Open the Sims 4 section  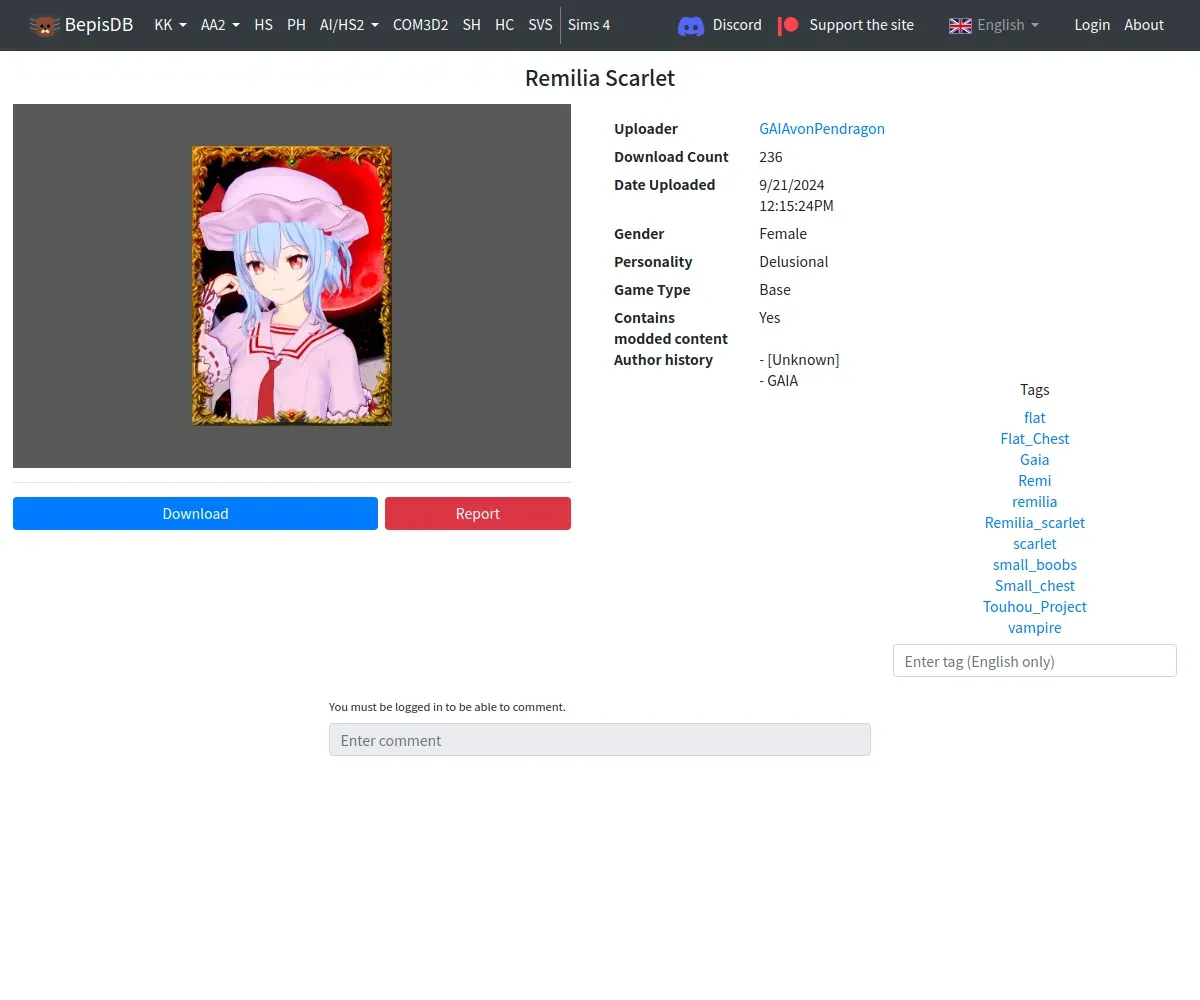(x=589, y=25)
